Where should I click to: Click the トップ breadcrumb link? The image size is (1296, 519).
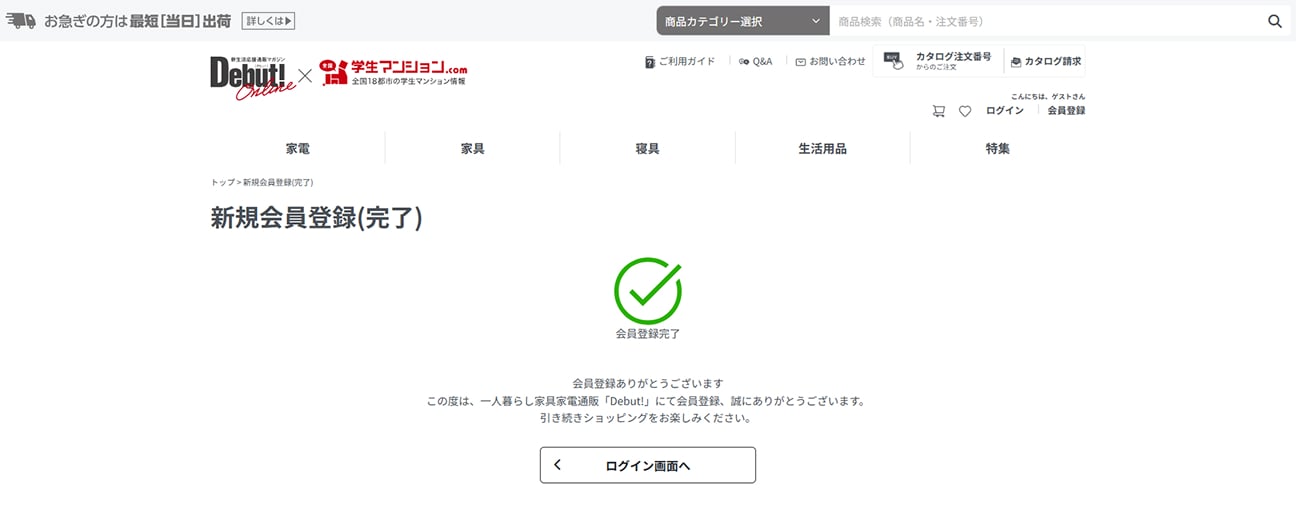coord(222,183)
